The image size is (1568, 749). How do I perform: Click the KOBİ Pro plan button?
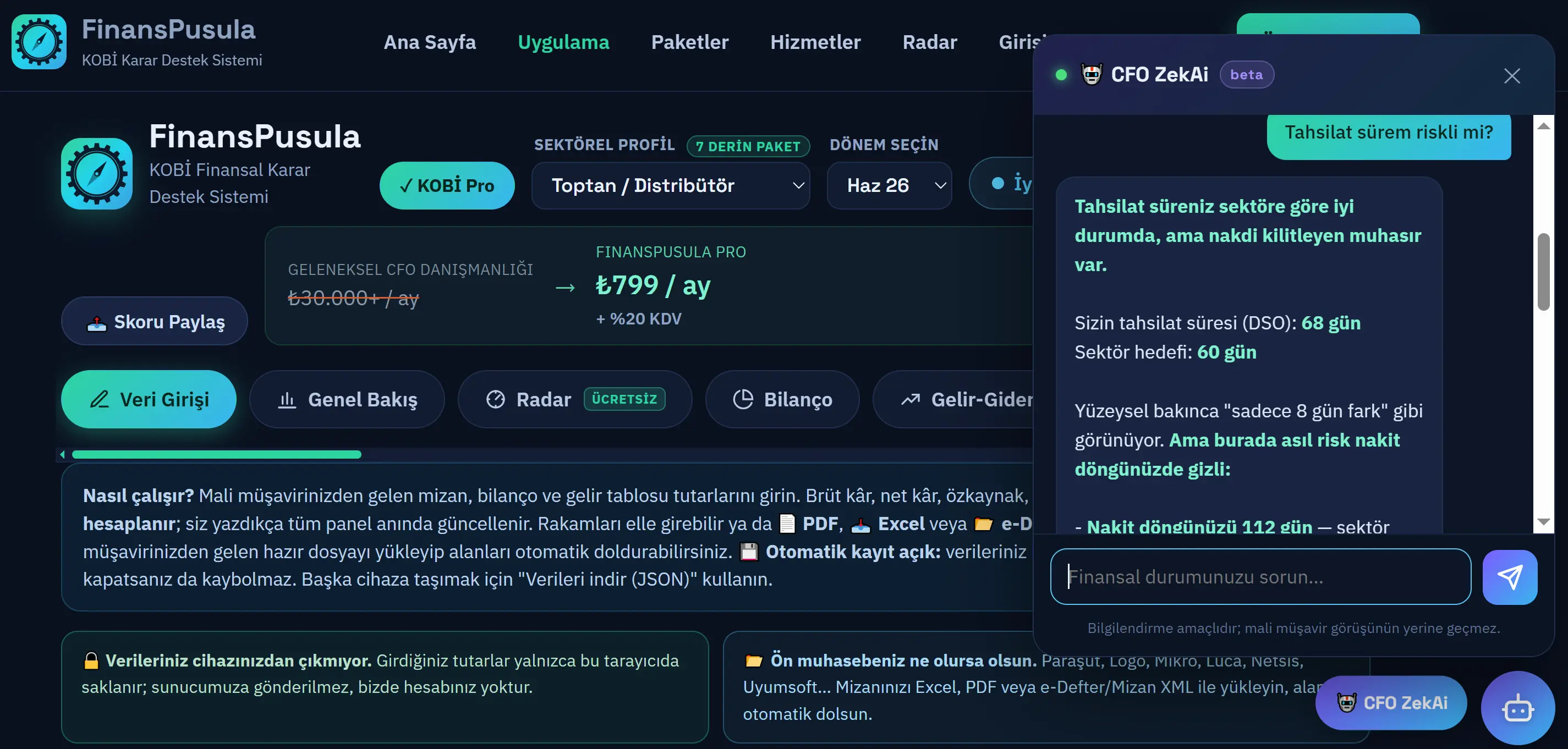pos(447,185)
